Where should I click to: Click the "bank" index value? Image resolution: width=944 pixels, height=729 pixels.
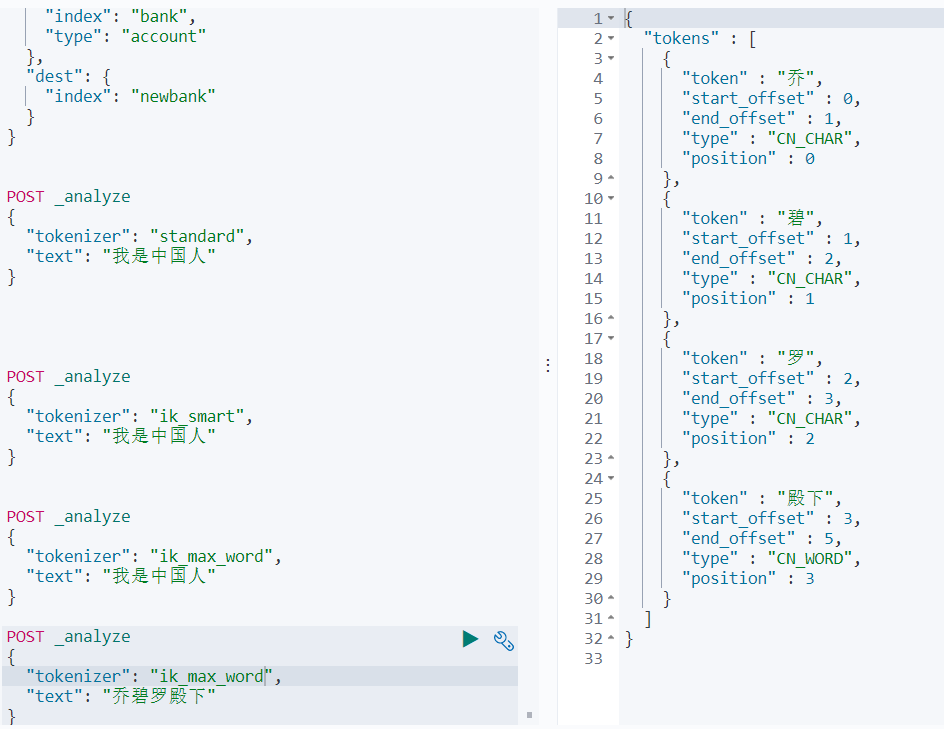coord(159,16)
